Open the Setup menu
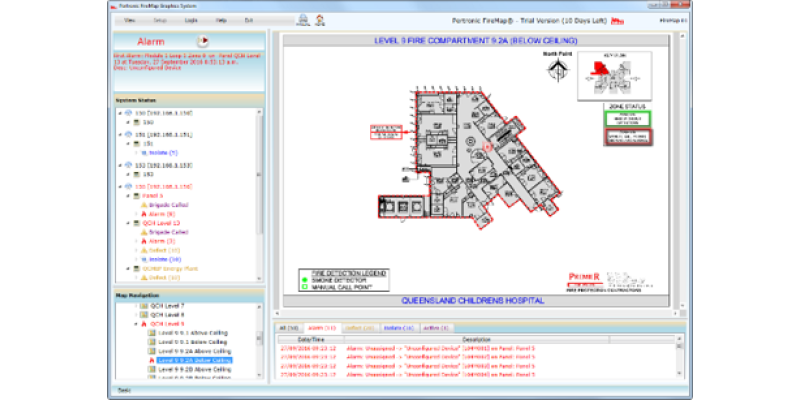Screen dimensions: 800x400 160,20
